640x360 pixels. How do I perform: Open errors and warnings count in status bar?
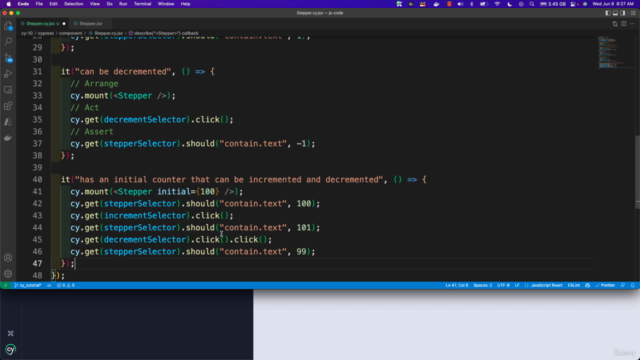tap(66, 285)
